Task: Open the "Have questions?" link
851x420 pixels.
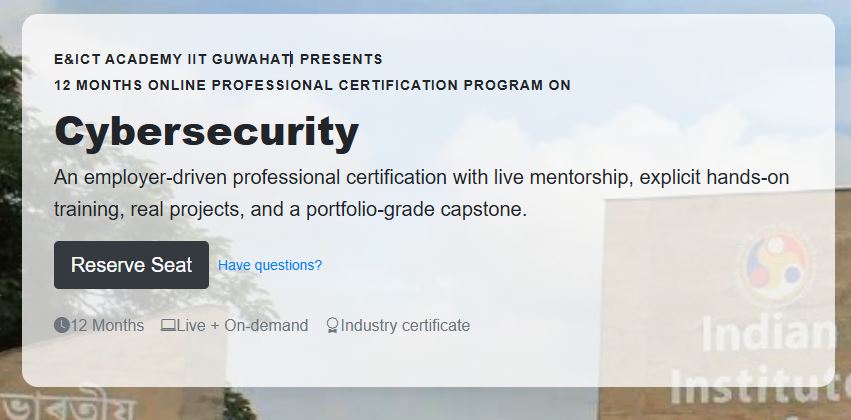Action: pos(270,265)
